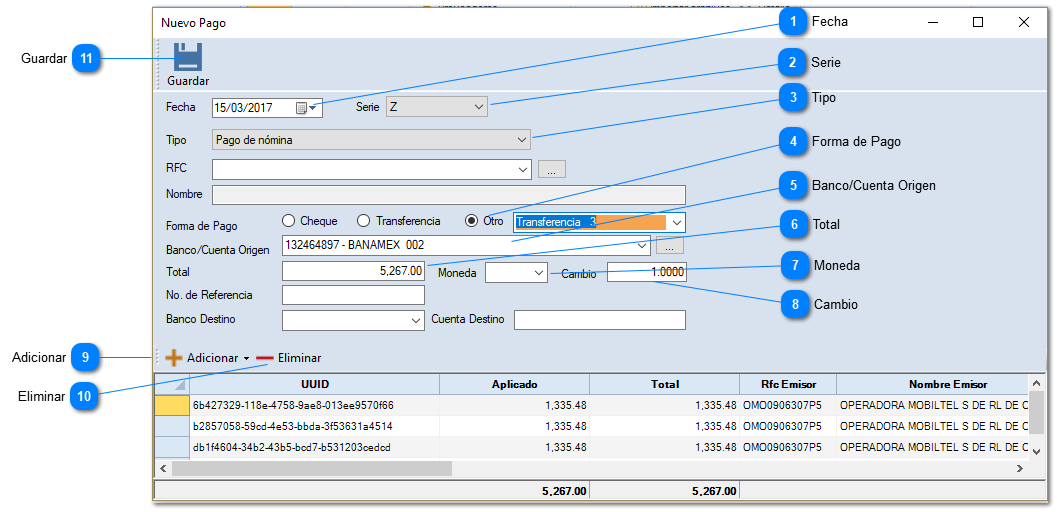This screenshot has height=512, width=1057.
Task: Click the No. de Referencia input field
Action: point(354,295)
